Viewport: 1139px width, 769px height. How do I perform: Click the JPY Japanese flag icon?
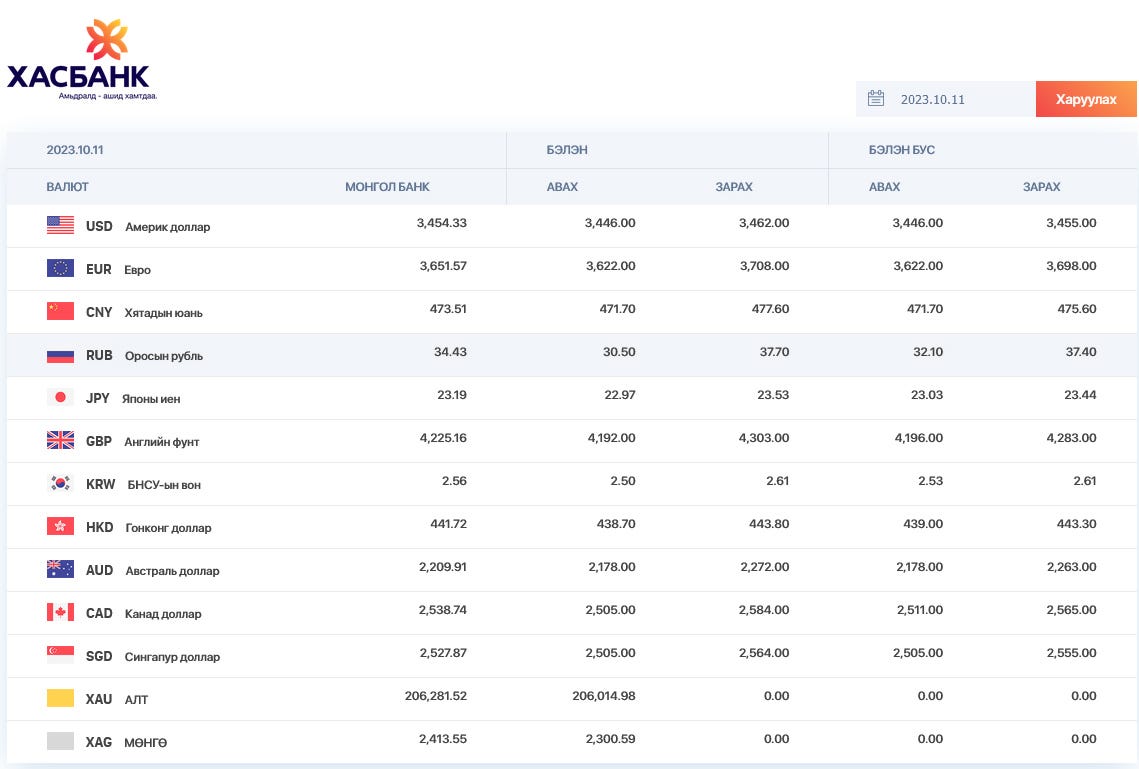pos(60,397)
